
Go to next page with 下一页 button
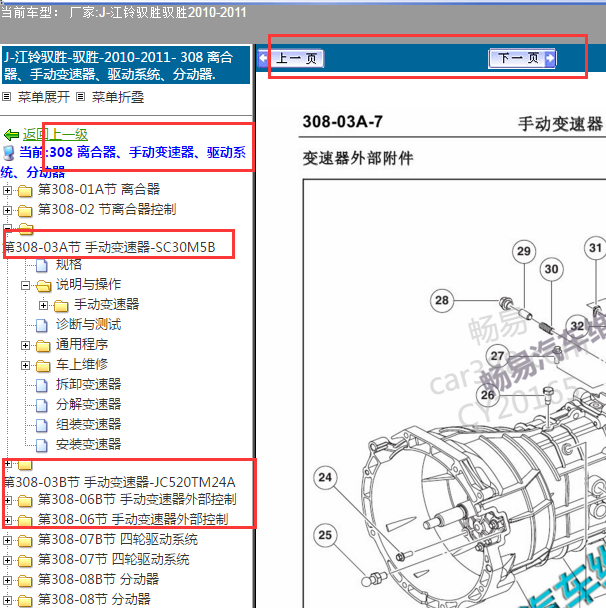tap(522, 58)
